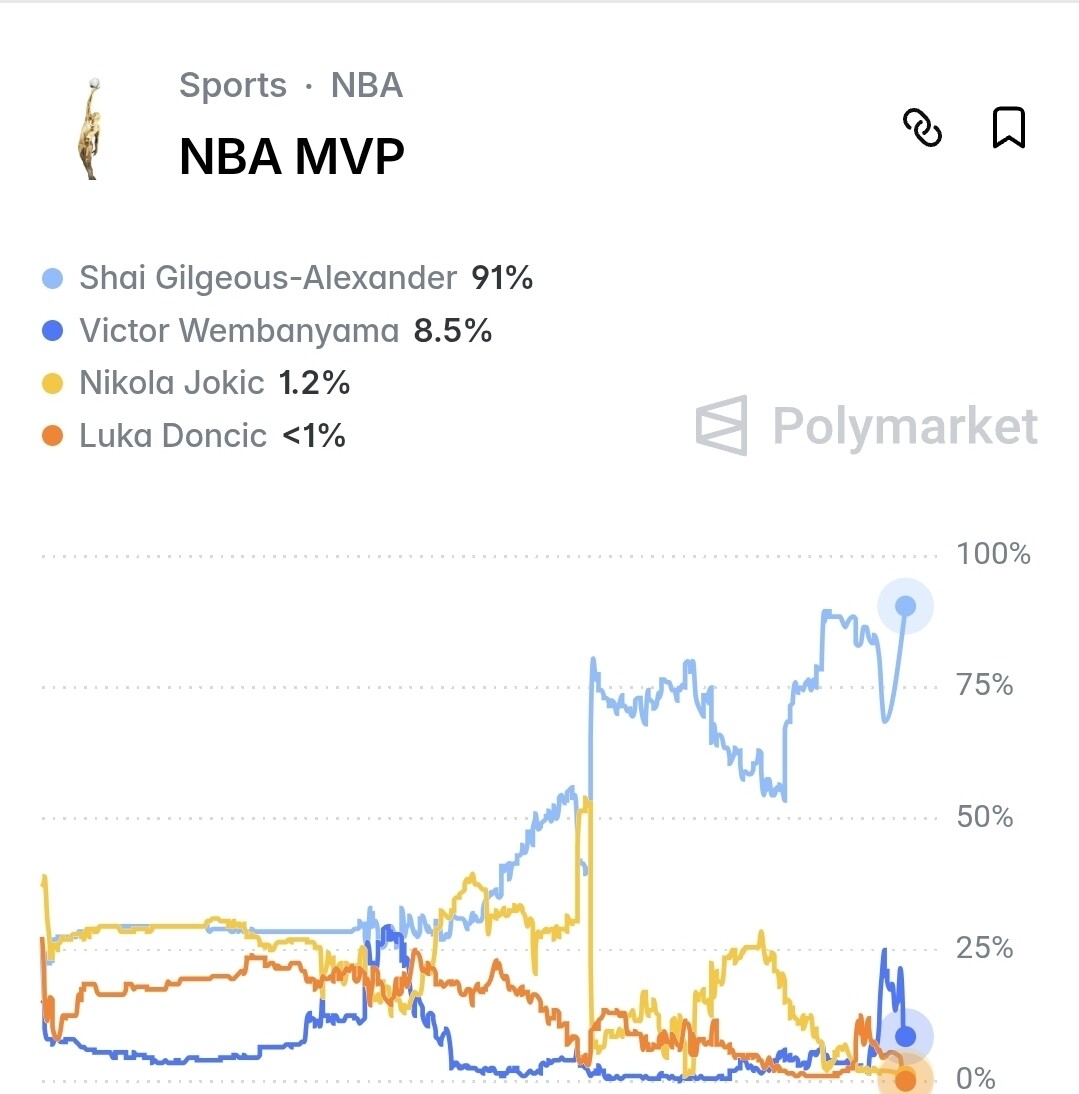Screen dimensions: 1079x1094
Task: Select Luka Doncic legend label
Action: click(173, 436)
